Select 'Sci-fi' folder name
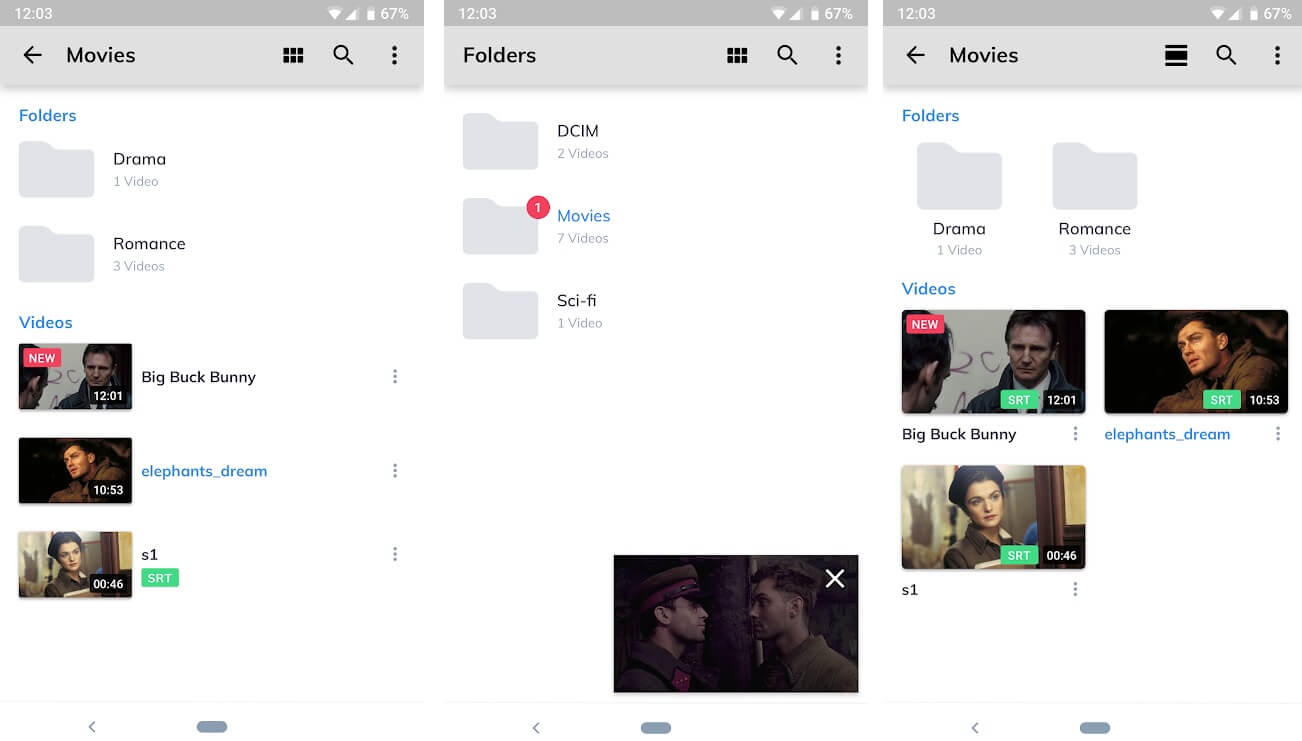This screenshot has width=1302, height=741. (577, 300)
